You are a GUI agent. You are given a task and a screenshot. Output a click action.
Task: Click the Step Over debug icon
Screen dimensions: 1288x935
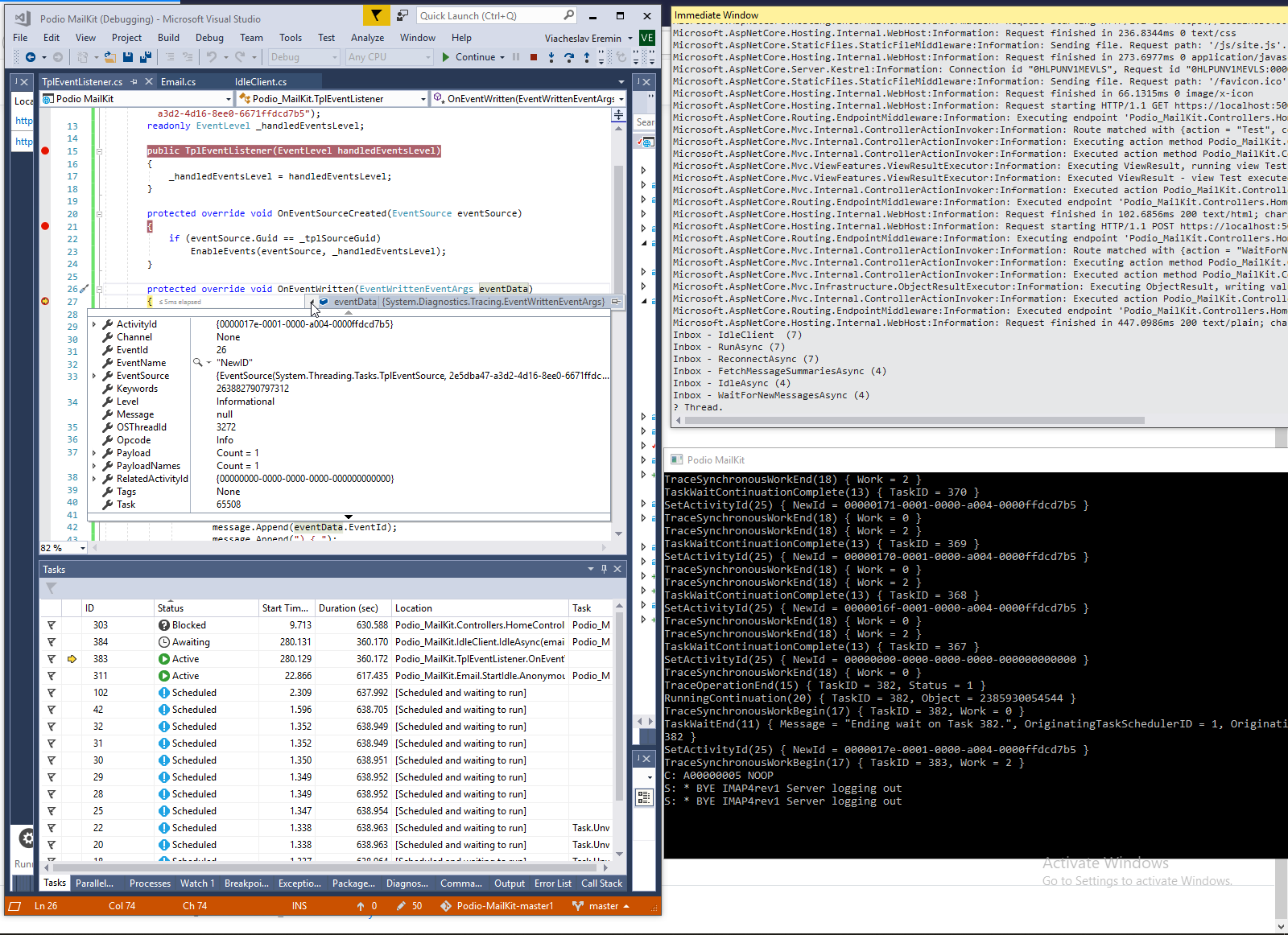569,57
